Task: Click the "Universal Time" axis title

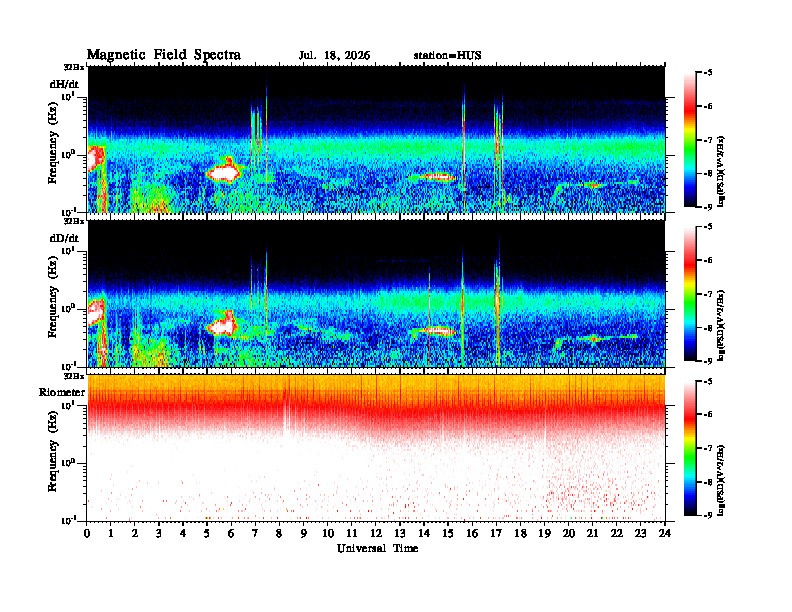Action: coord(378,548)
